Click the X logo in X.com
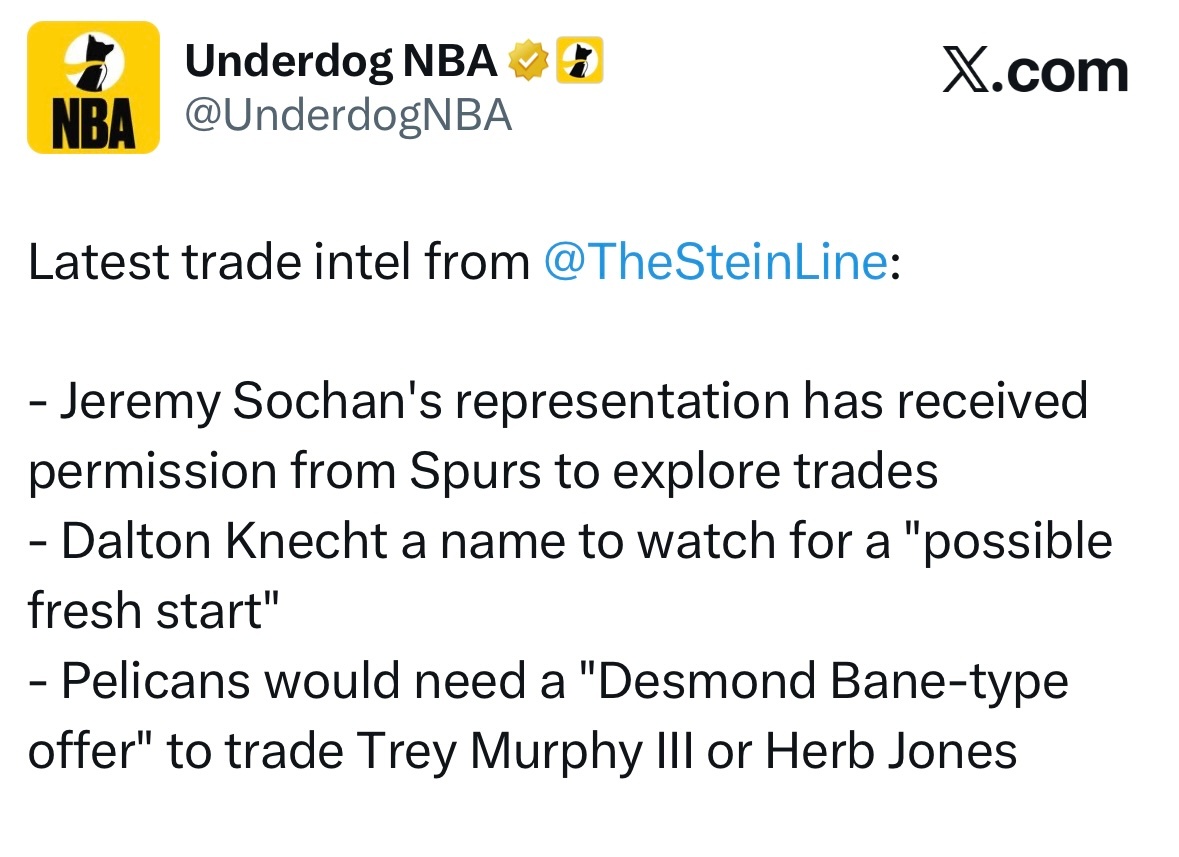 coord(964,73)
